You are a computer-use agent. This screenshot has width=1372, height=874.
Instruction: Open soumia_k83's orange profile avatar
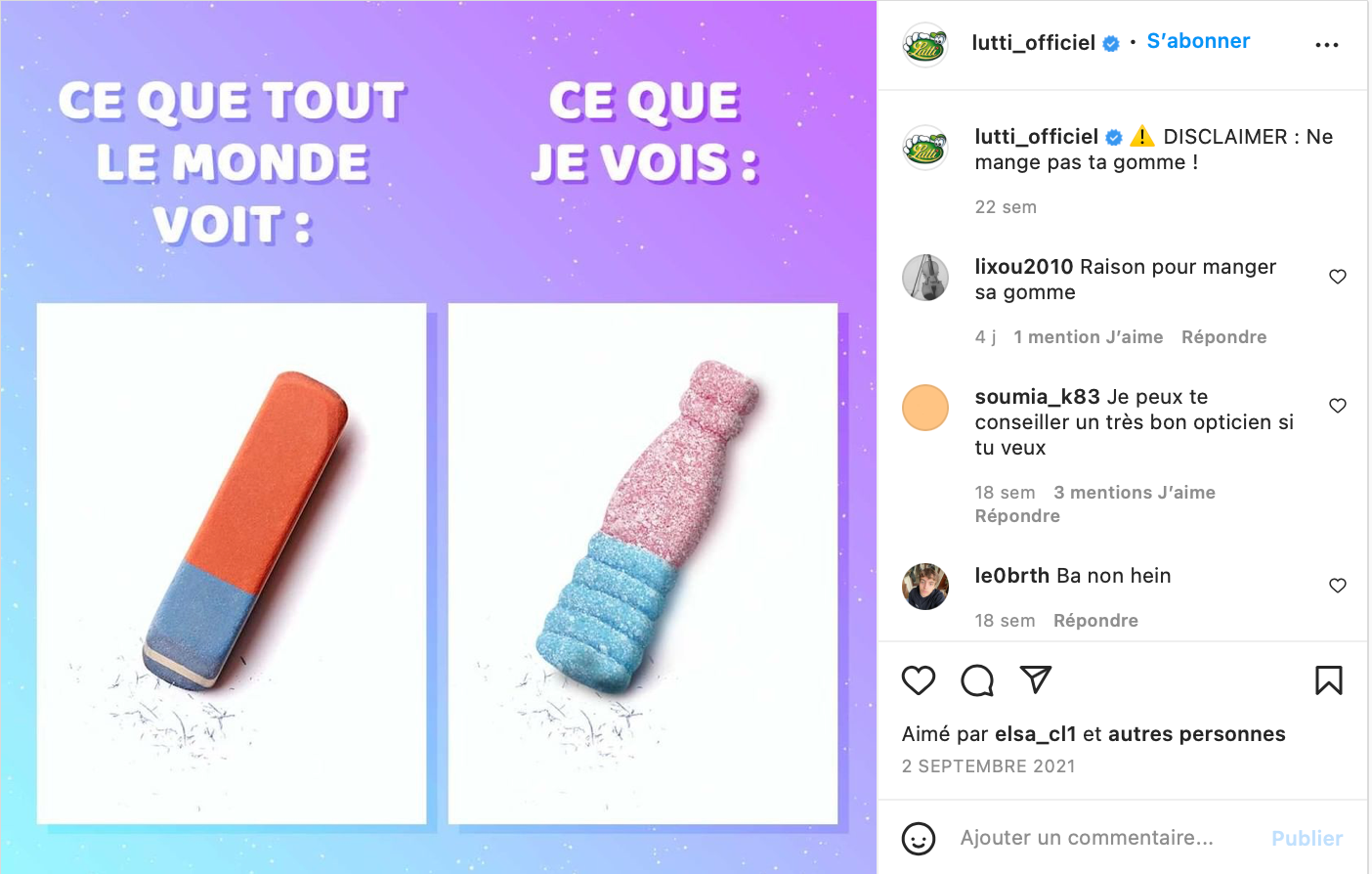925,408
